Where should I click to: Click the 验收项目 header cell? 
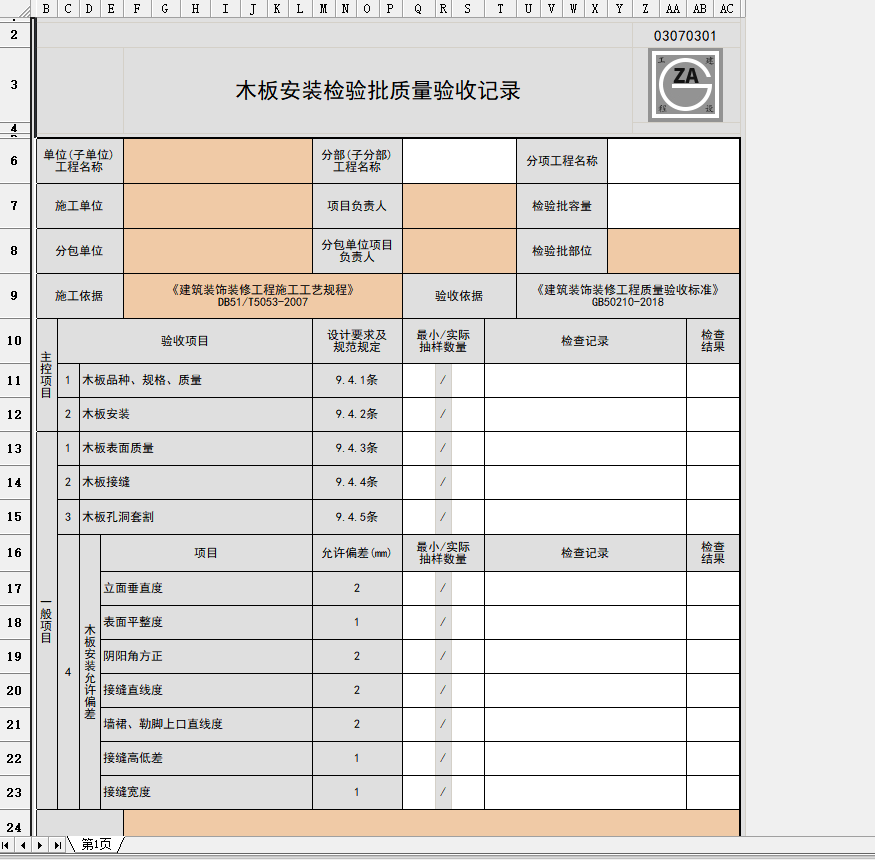(185, 341)
